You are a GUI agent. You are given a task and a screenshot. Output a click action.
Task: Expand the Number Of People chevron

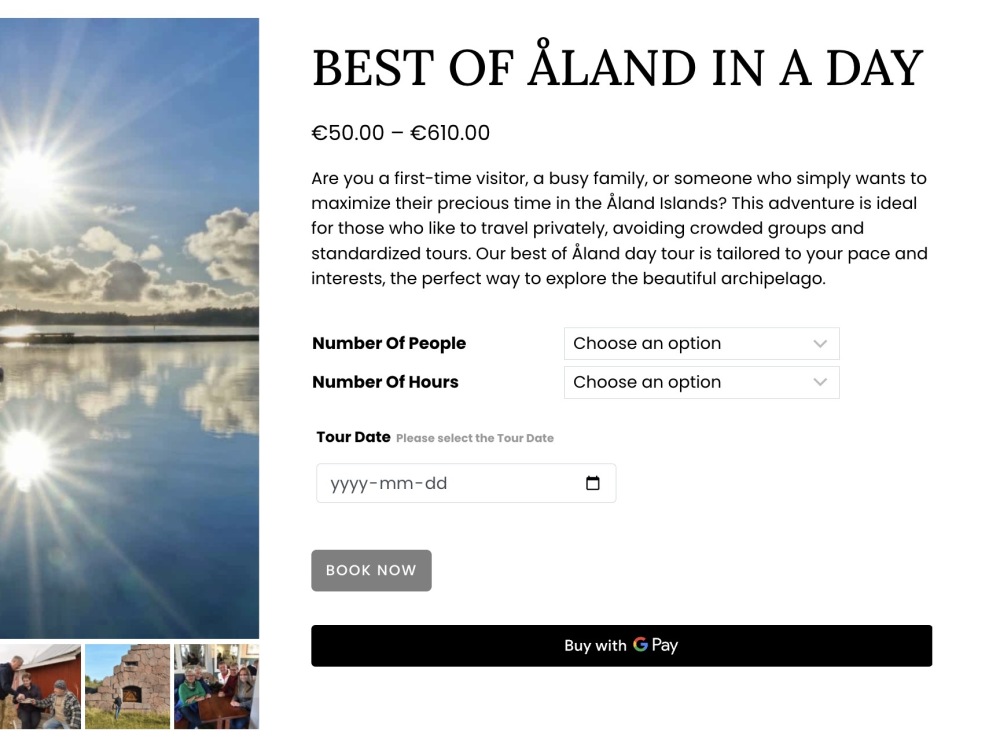click(x=820, y=344)
